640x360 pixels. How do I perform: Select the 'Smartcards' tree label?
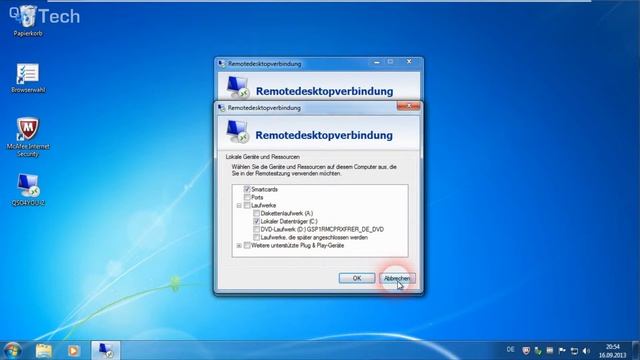[264, 189]
